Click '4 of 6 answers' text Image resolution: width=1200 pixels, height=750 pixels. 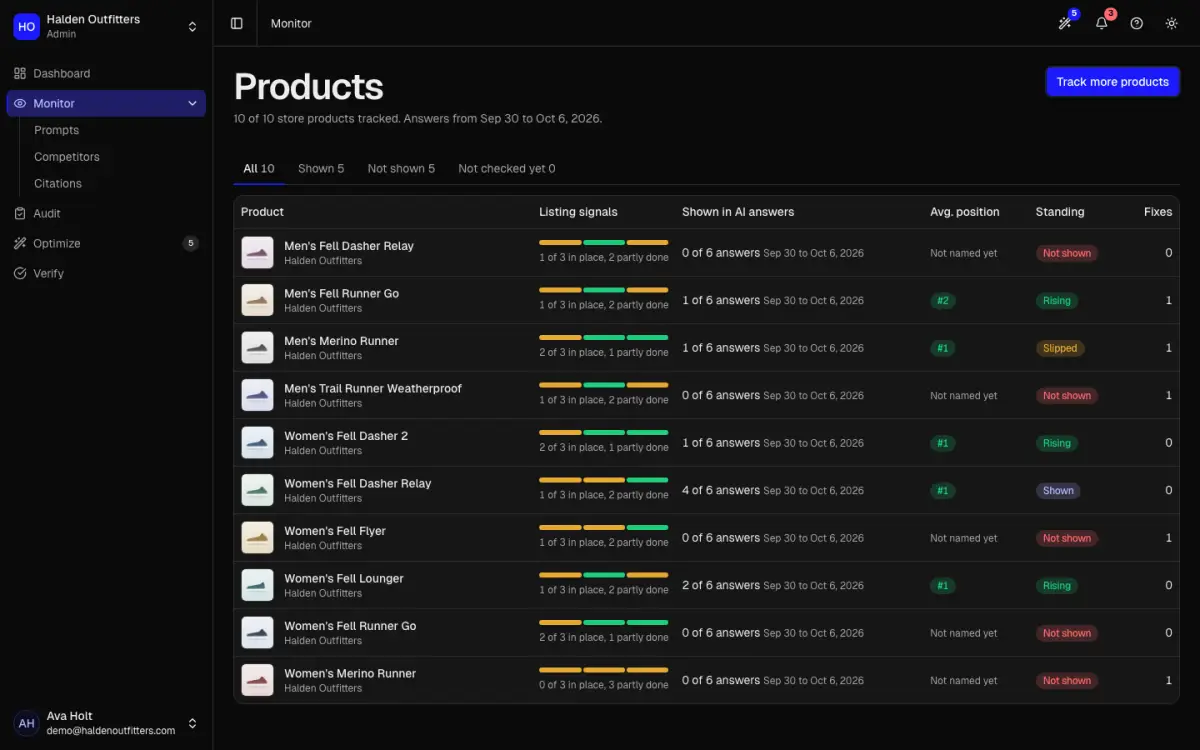coord(721,491)
